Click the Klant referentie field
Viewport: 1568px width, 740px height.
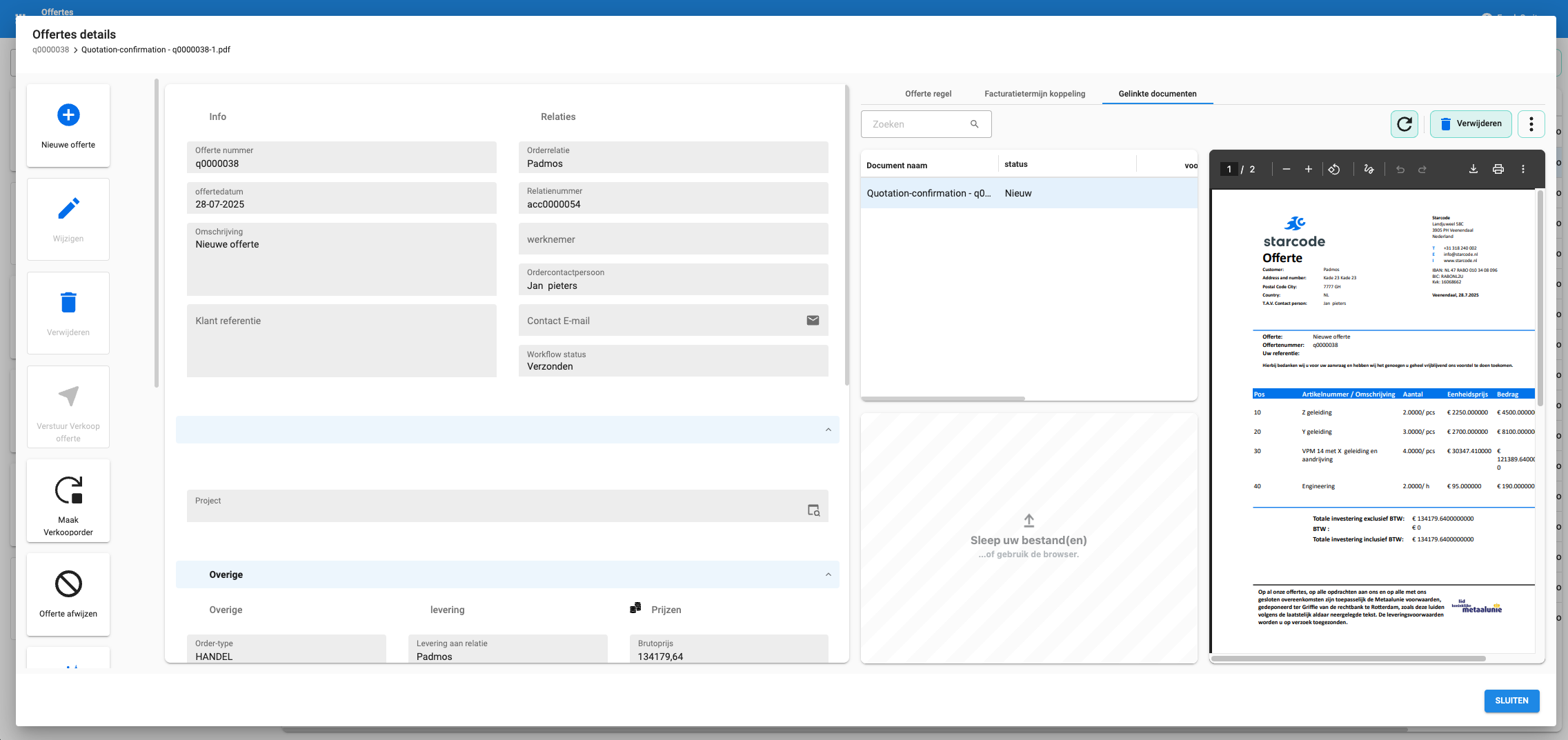[341, 341]
